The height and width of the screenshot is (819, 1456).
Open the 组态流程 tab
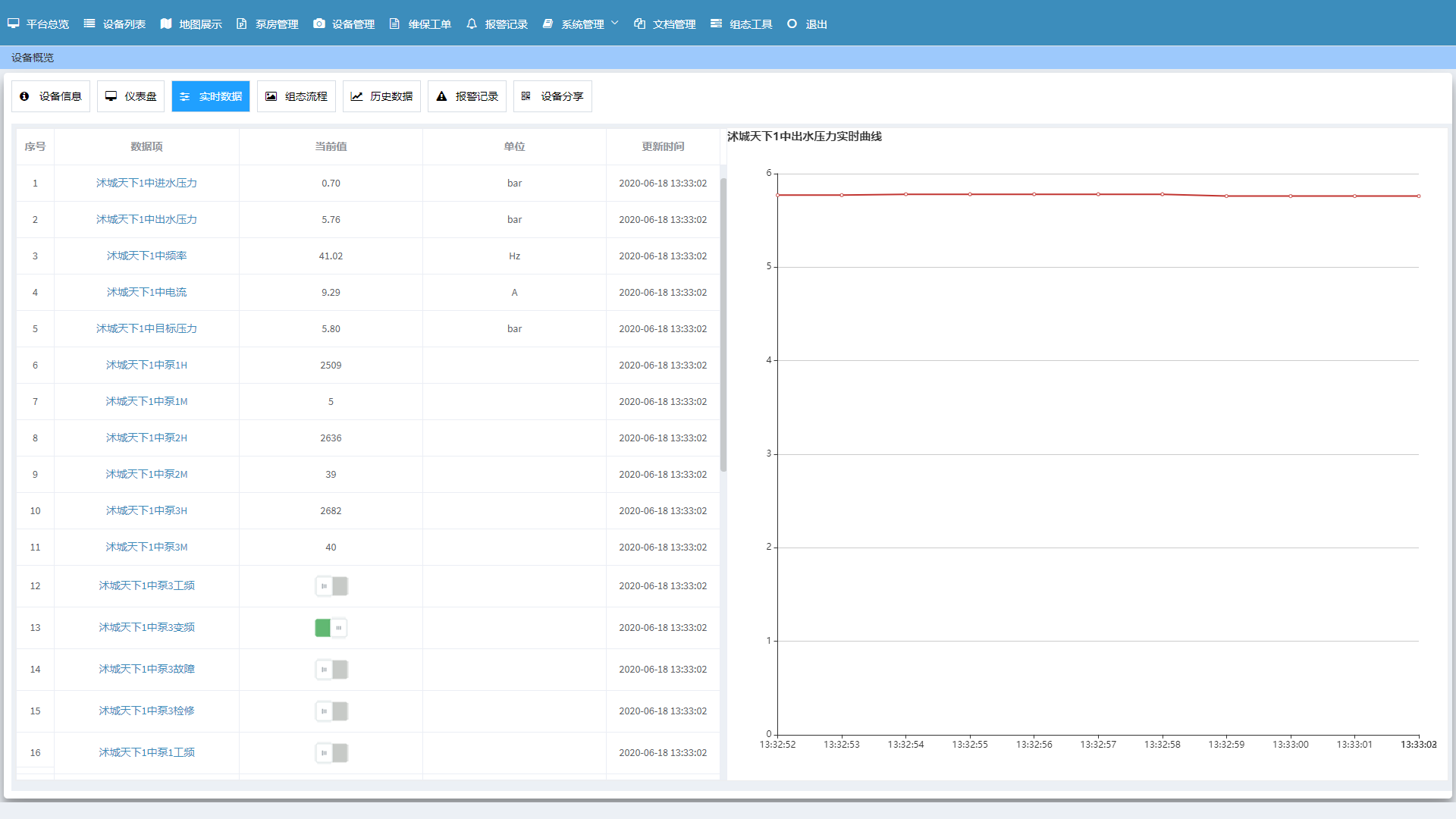coord(297,96)
